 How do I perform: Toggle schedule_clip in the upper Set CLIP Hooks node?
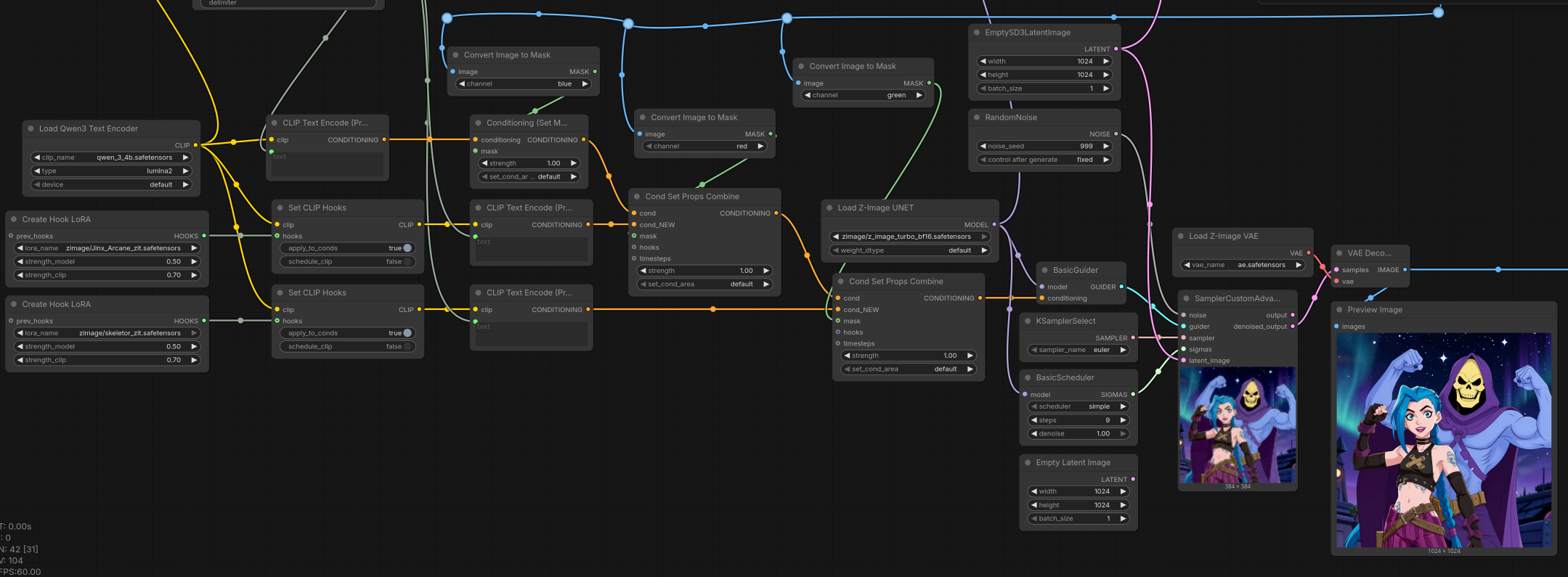click(347, 261)
